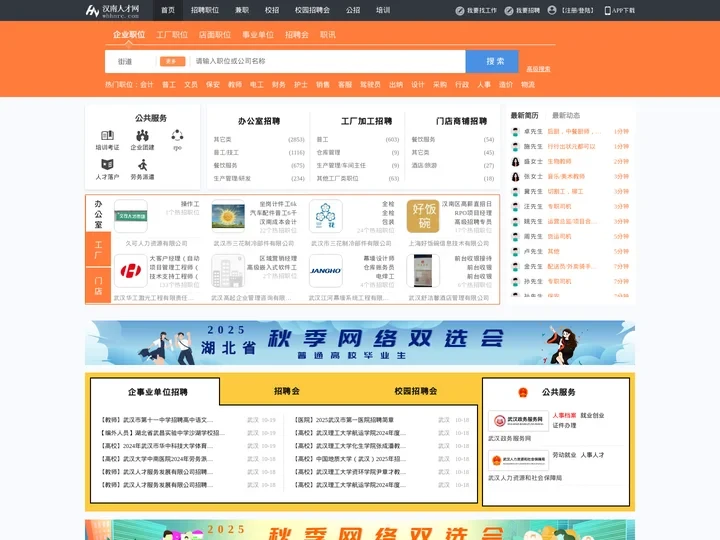Open 普工 (603) under 工厂加工招聘
The width and height of the screenshot is (720, 540).
click(358, 140)
